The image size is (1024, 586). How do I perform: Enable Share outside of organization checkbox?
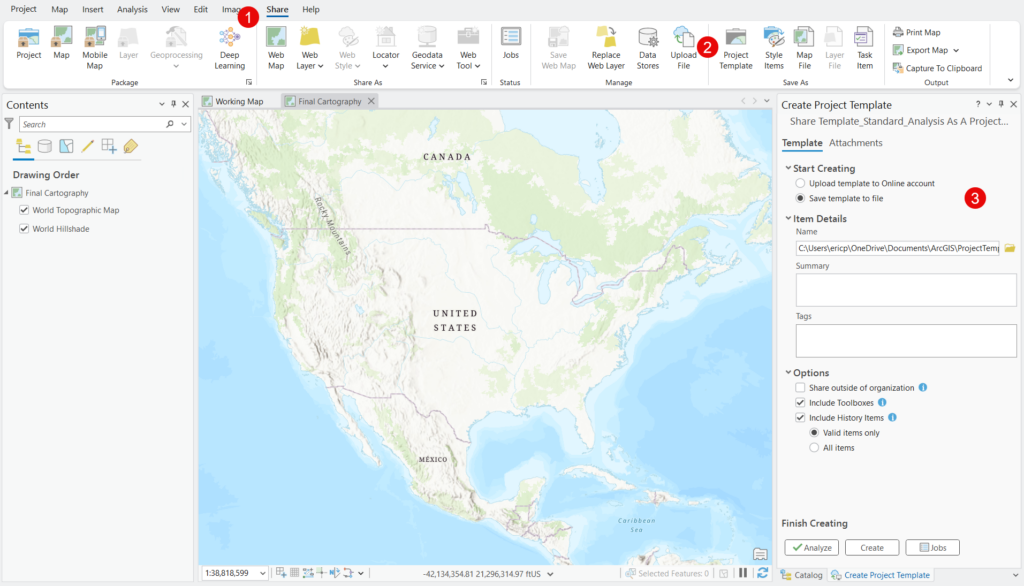tap(800, 387)
